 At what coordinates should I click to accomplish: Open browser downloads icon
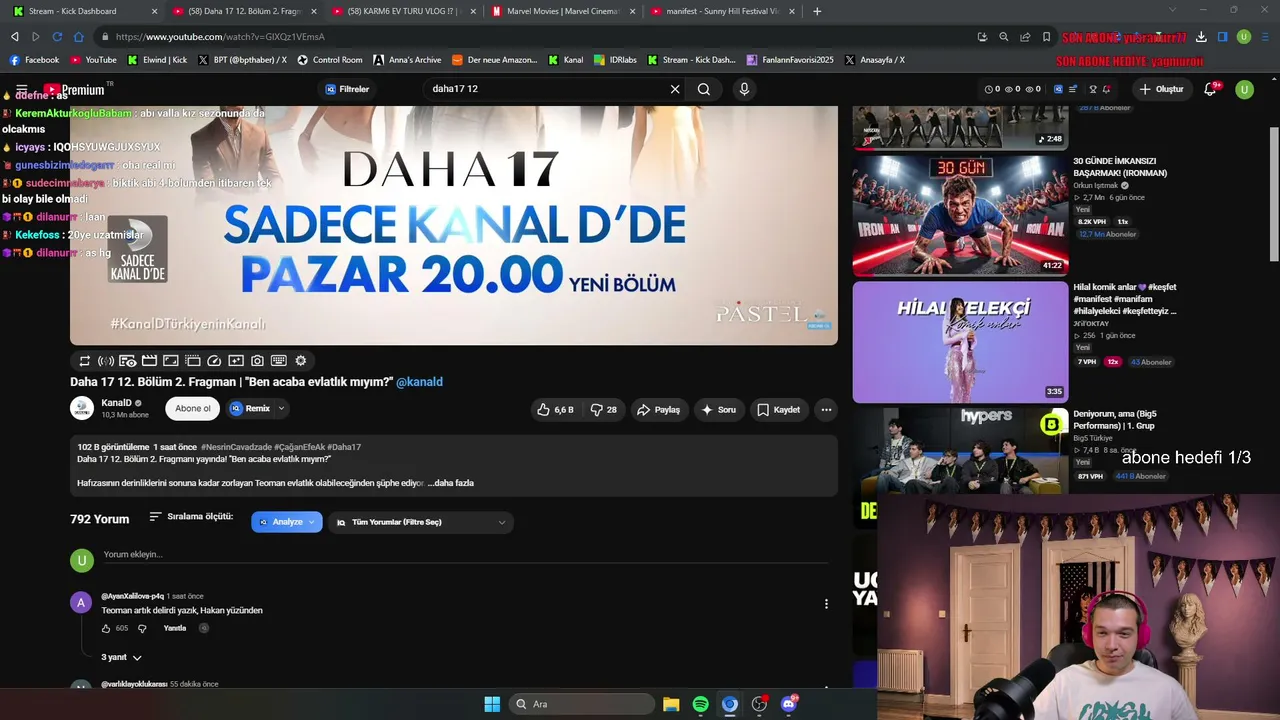(x=1201, y=37)
